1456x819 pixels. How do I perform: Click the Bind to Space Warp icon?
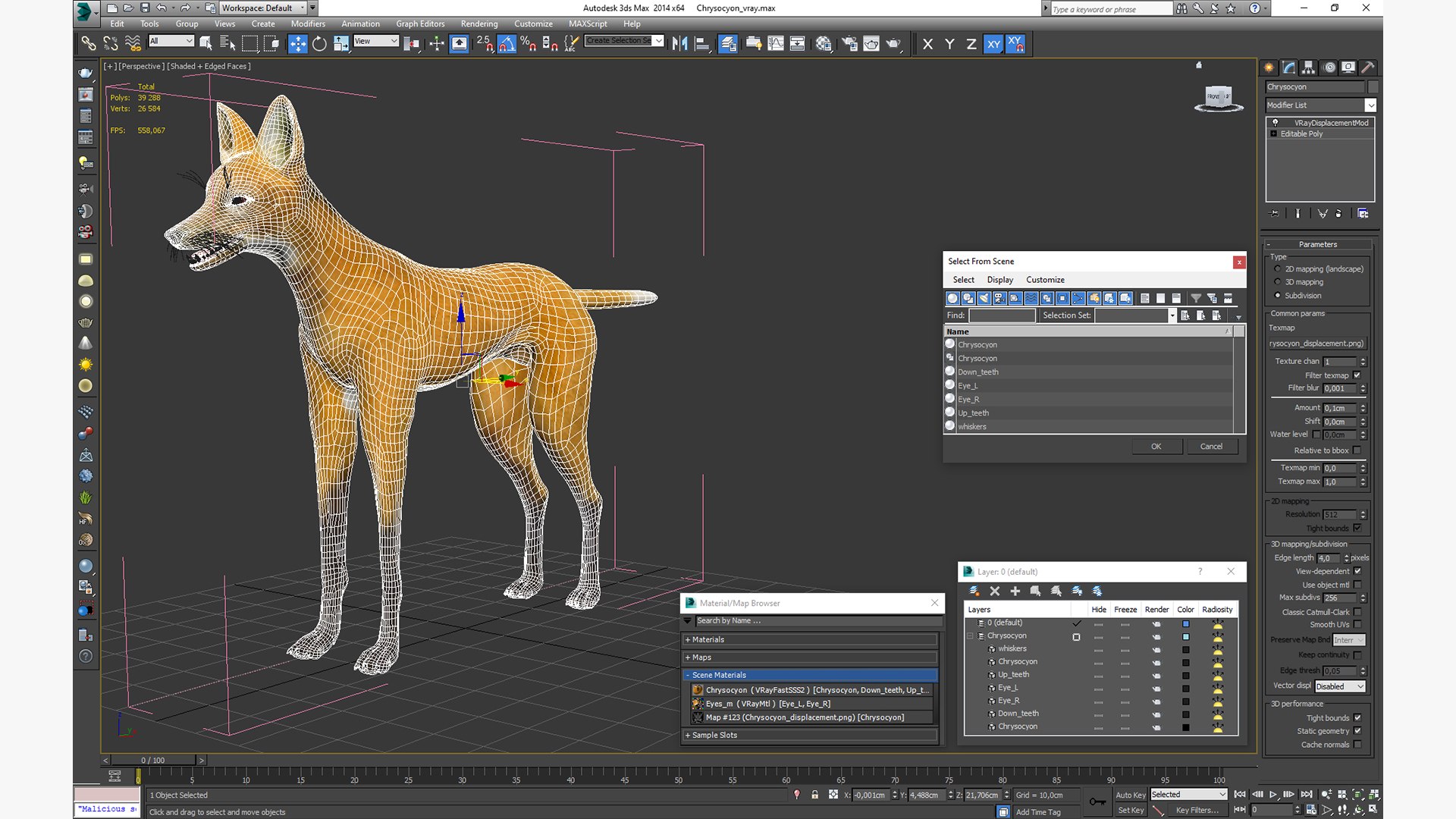point(133,44)
